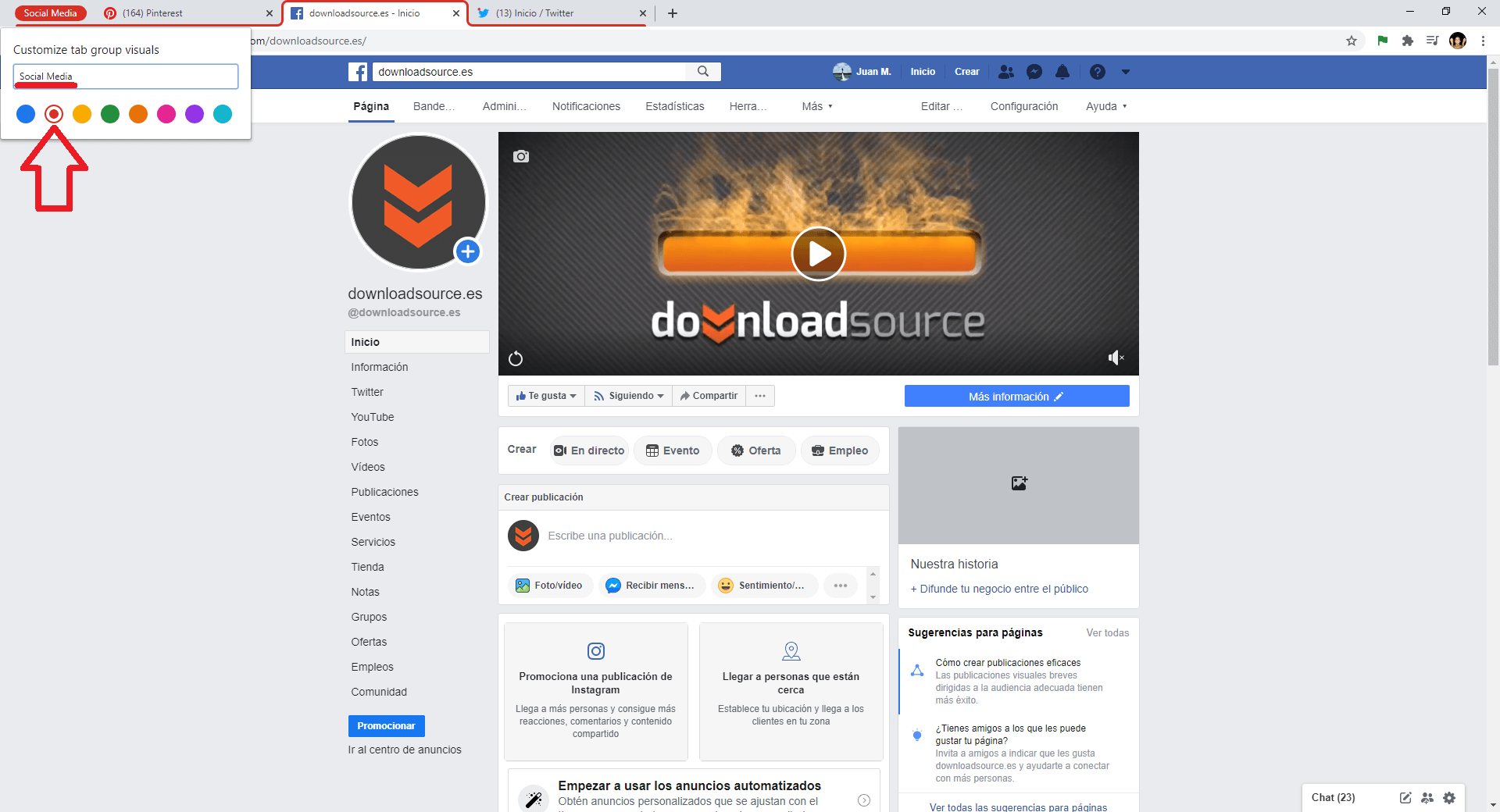This screenshot has height=812, width=1500.
Task: Select the yellow tab group color
Action: 82,114
